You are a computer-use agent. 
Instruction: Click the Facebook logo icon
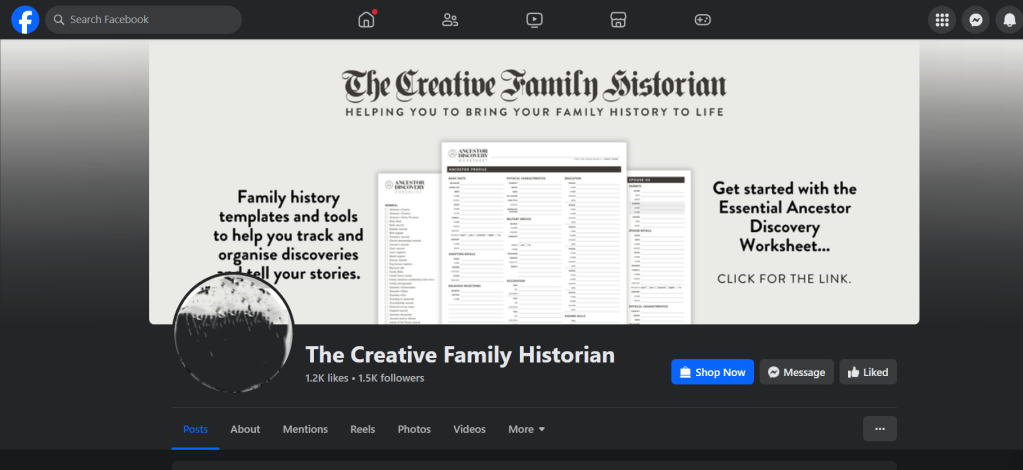(25, 20)
